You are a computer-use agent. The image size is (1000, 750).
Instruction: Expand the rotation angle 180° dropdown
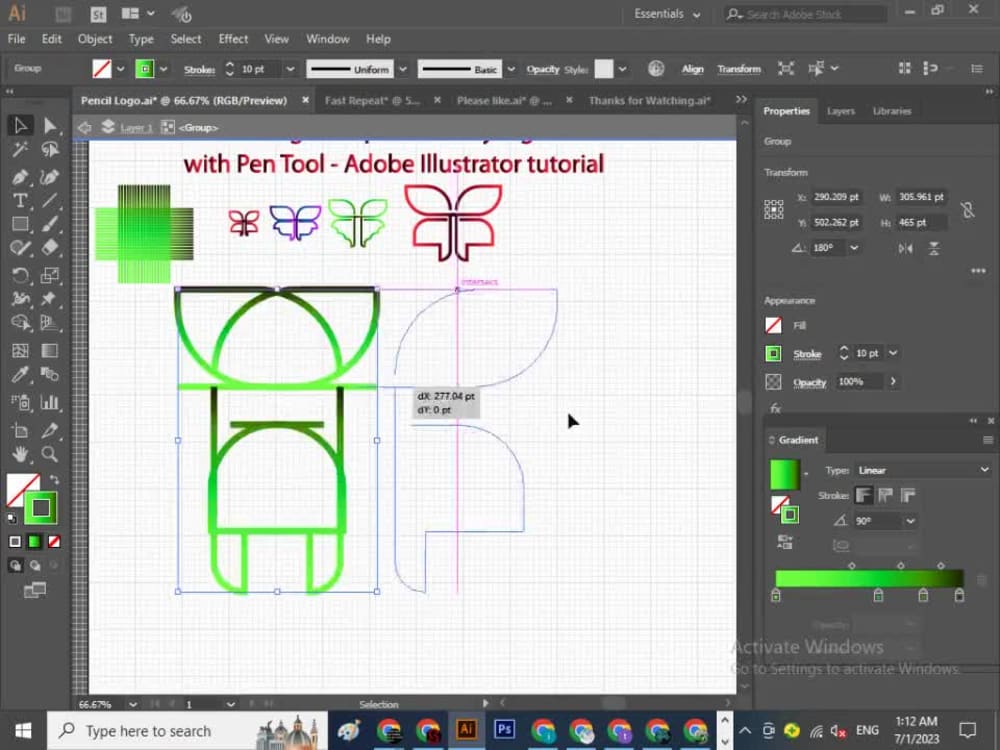[854, 247]
